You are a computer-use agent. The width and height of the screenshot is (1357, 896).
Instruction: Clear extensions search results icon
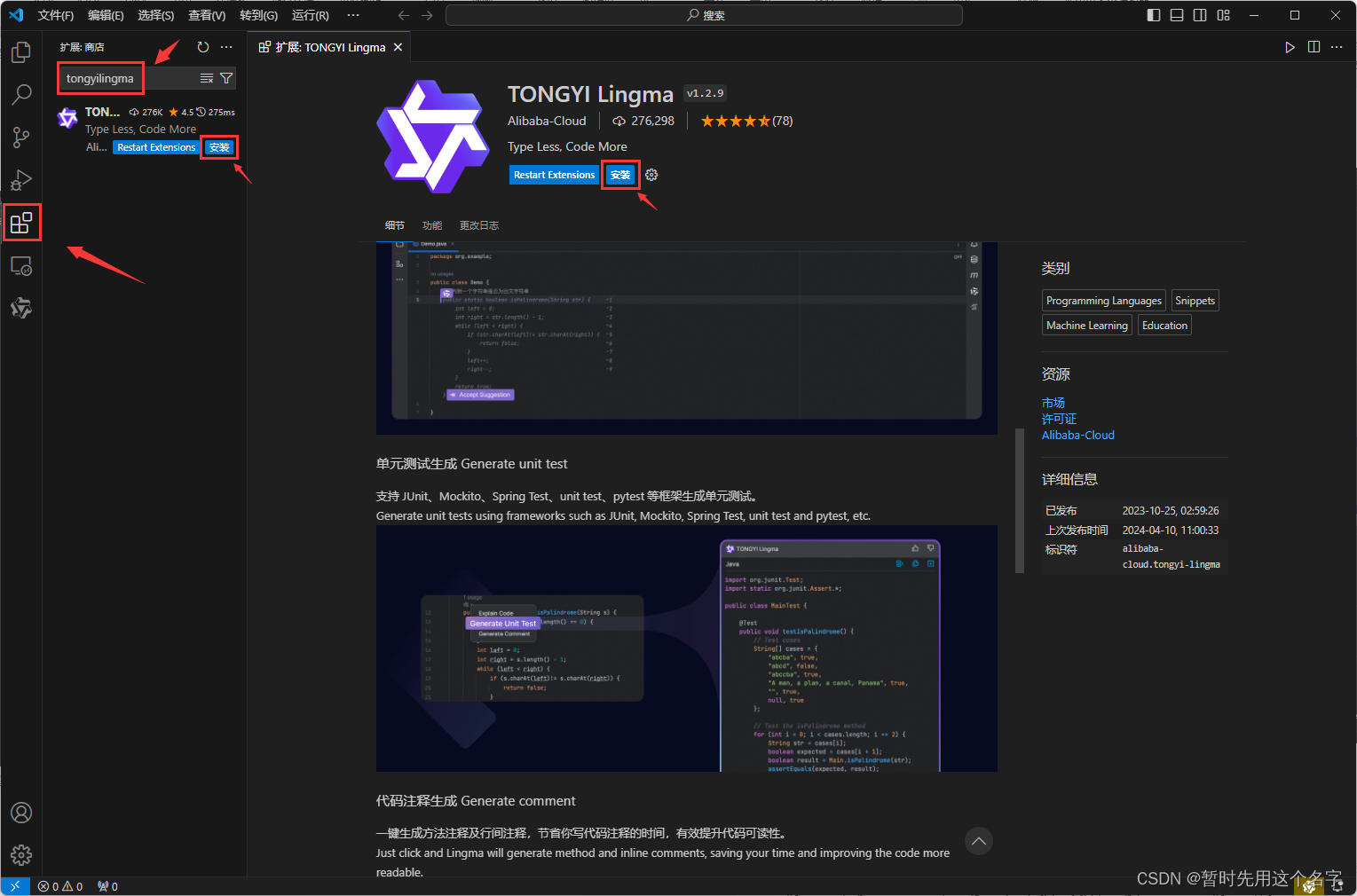click(x=207, y=78)
